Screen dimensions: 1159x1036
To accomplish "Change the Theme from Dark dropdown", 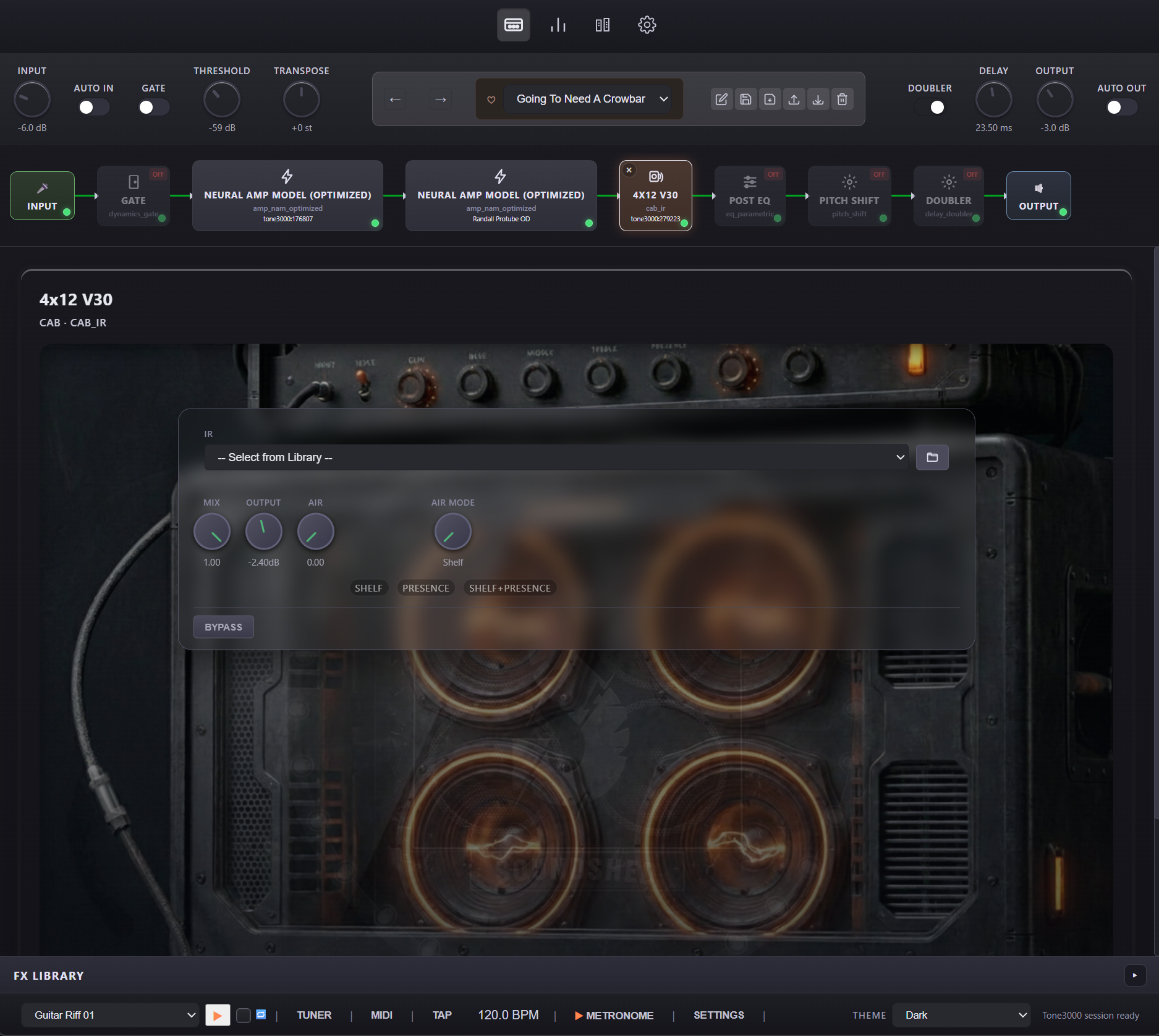I will pos(961,1015).
